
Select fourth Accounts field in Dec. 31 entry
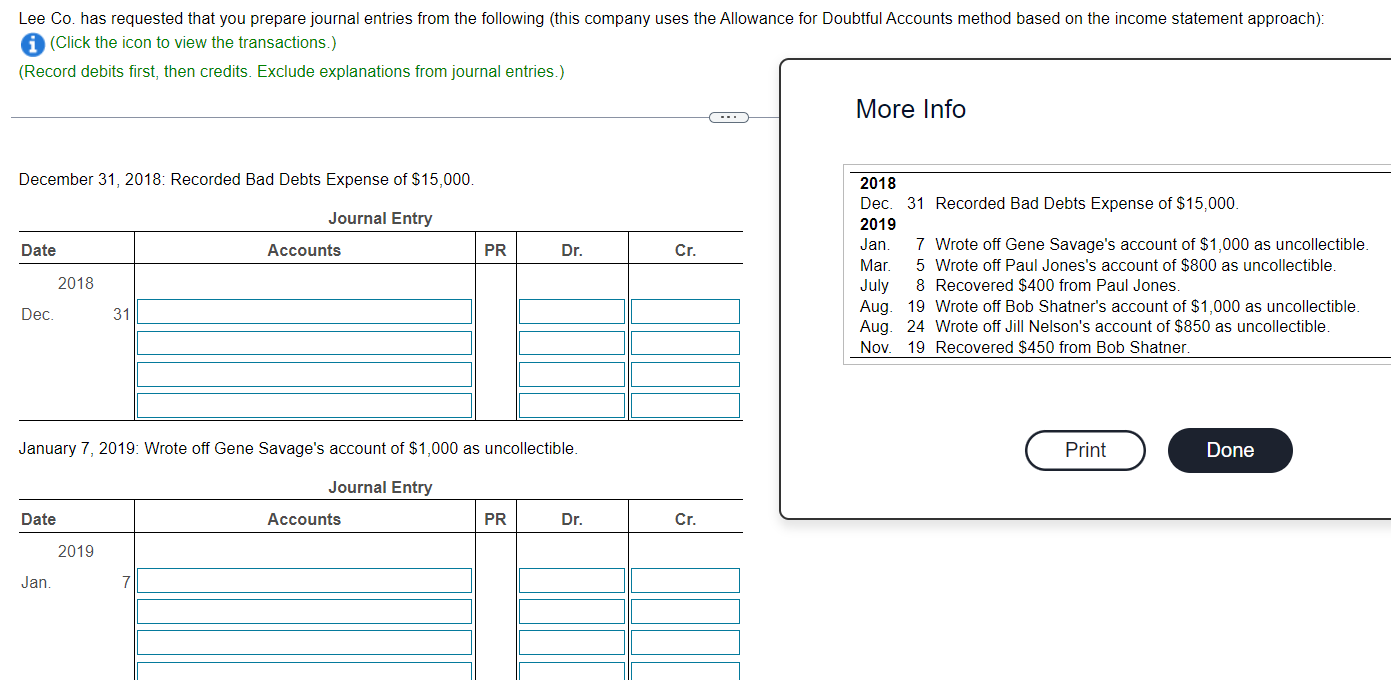tap(304, 405)
